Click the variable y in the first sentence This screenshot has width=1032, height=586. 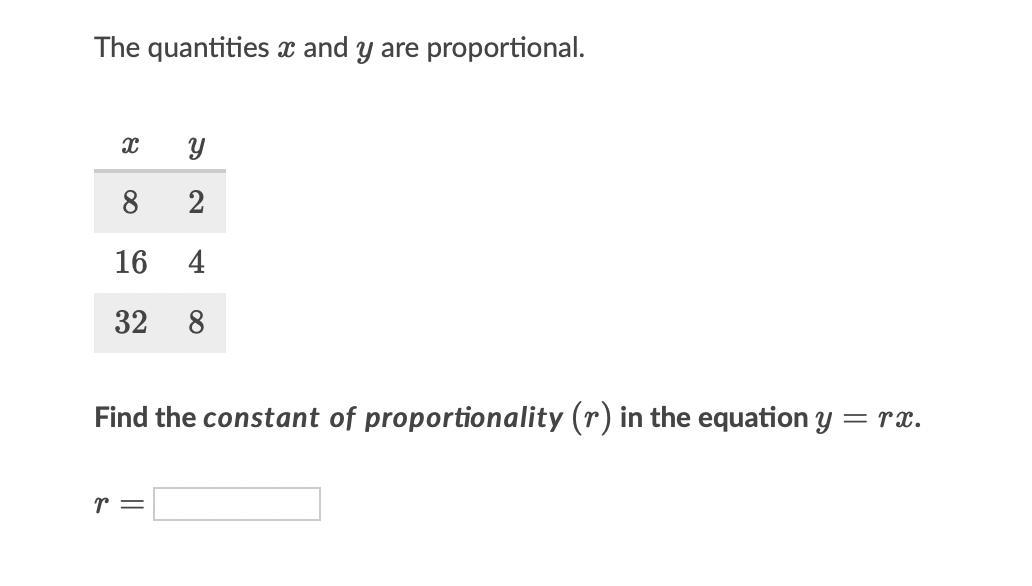point(364,51)
